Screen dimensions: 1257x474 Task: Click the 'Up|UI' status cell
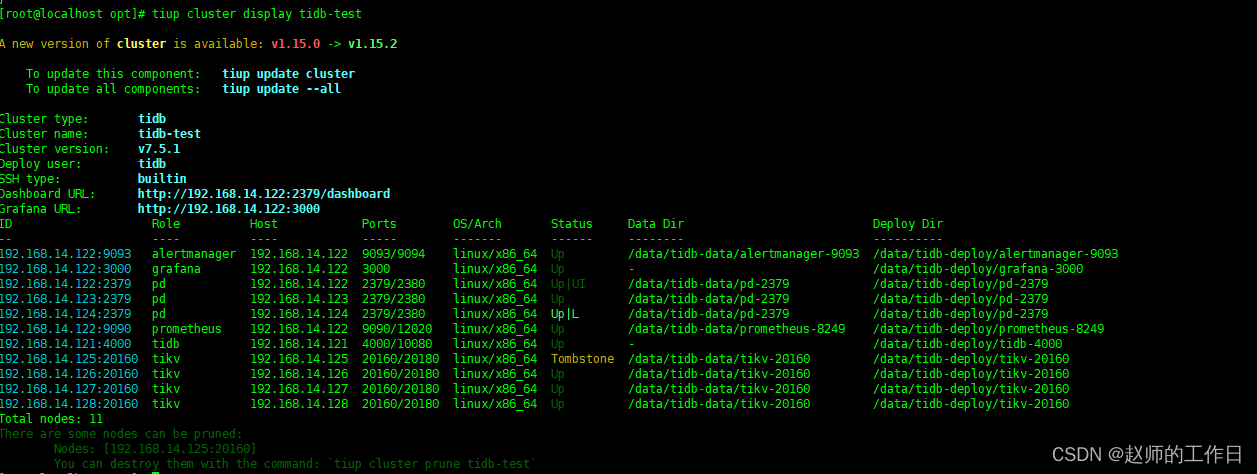(569, 284)
